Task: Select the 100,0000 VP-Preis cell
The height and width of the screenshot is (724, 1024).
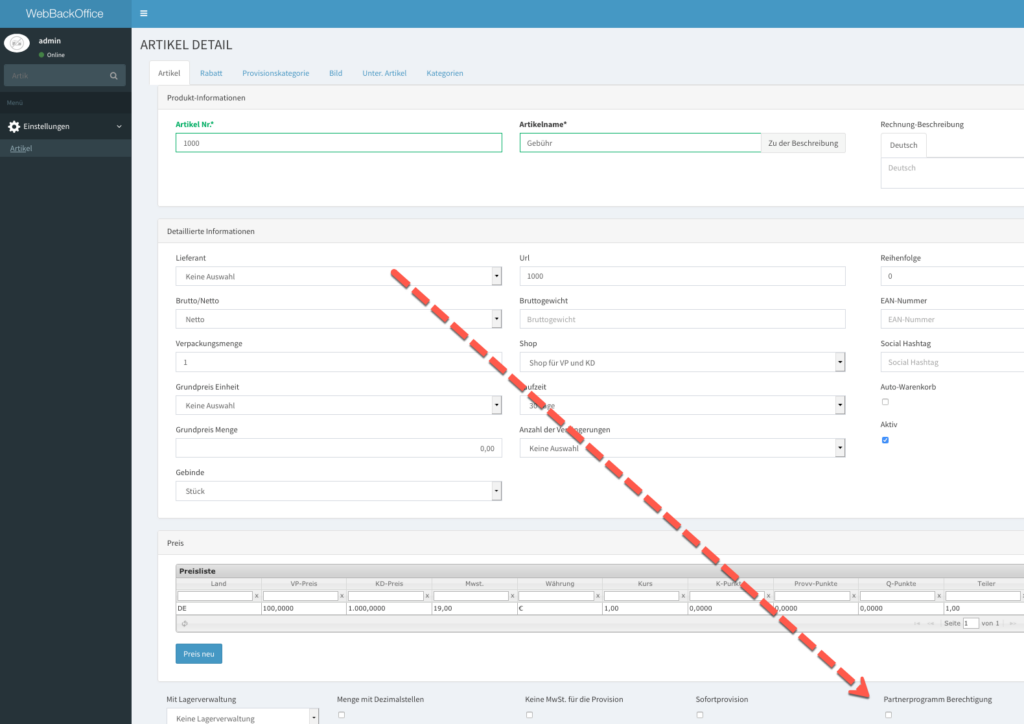Action: (304, 608)
